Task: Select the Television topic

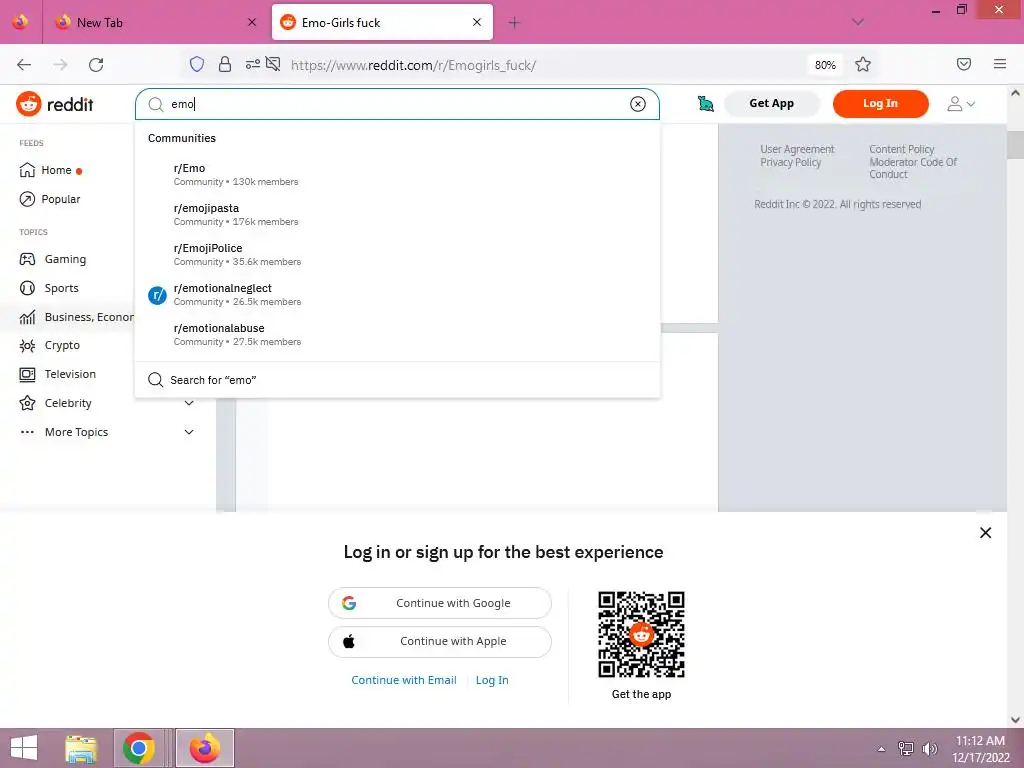Action: point(58,374)
